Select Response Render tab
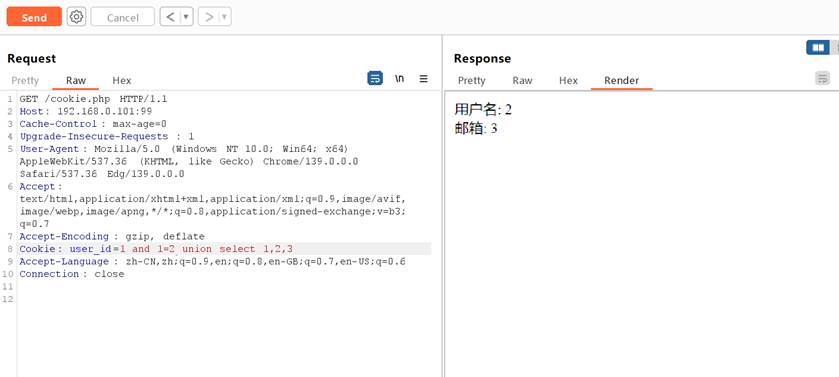839x377 pixels. tap(621, 81)
